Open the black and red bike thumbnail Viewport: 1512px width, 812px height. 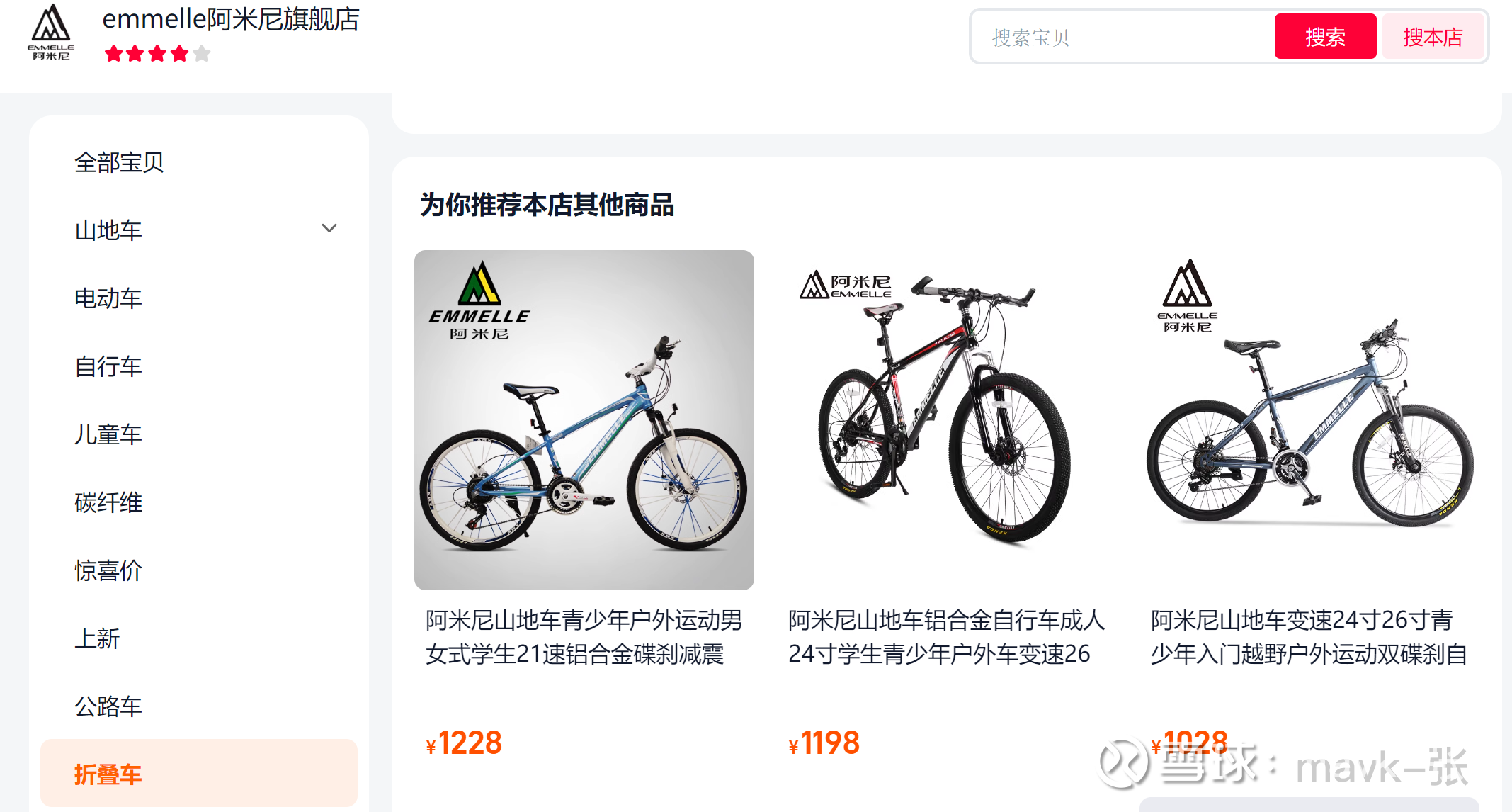(947, 419)
